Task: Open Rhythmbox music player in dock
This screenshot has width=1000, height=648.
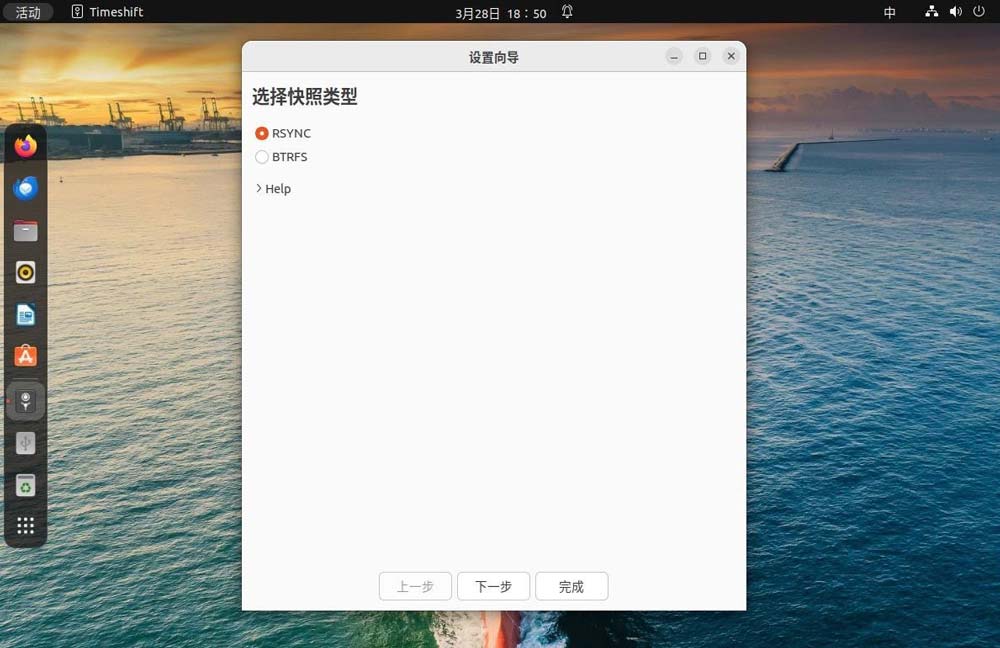Action: 26,272
